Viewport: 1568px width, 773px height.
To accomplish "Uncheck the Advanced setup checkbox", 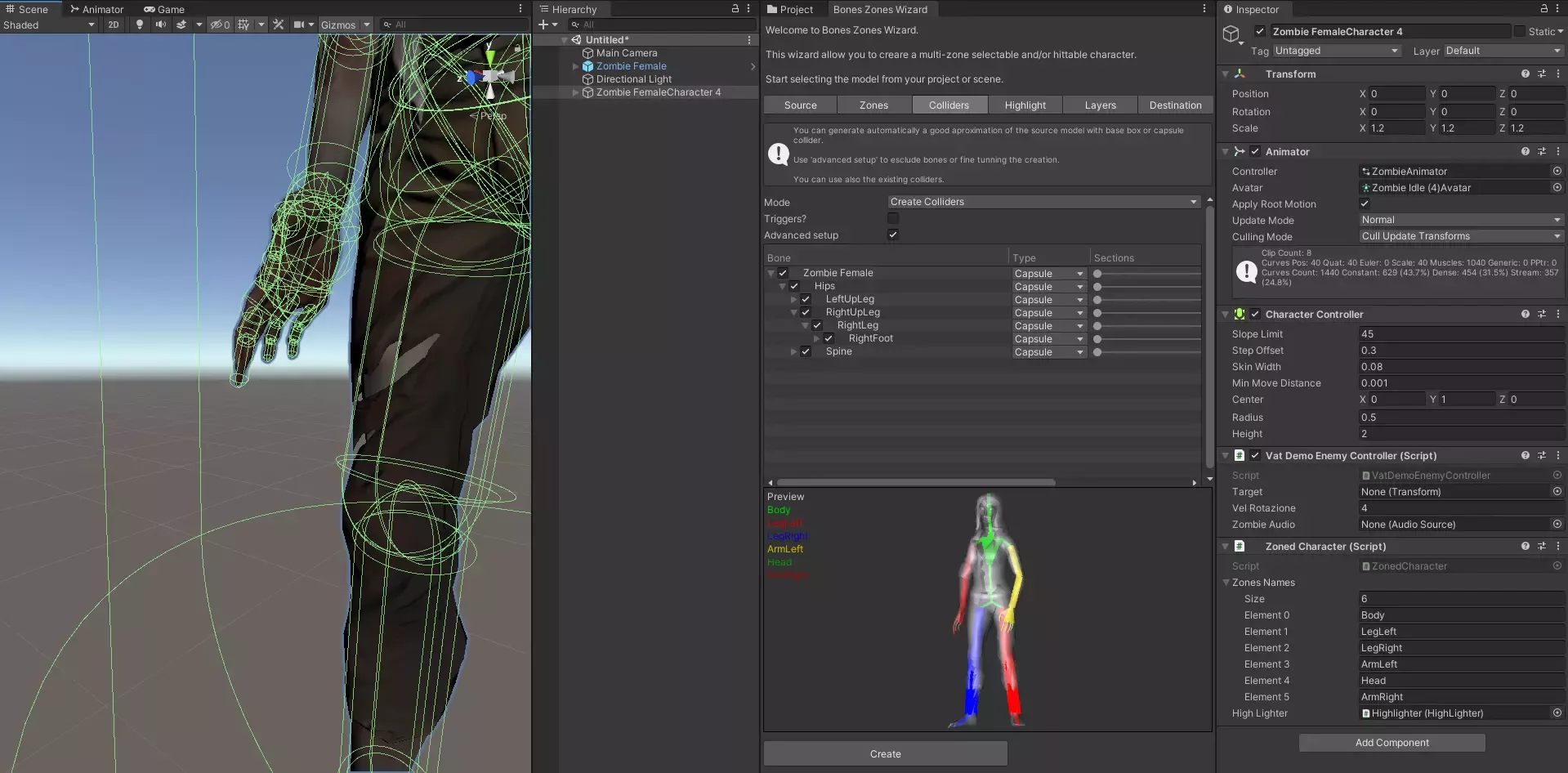I will click(893, 235).
